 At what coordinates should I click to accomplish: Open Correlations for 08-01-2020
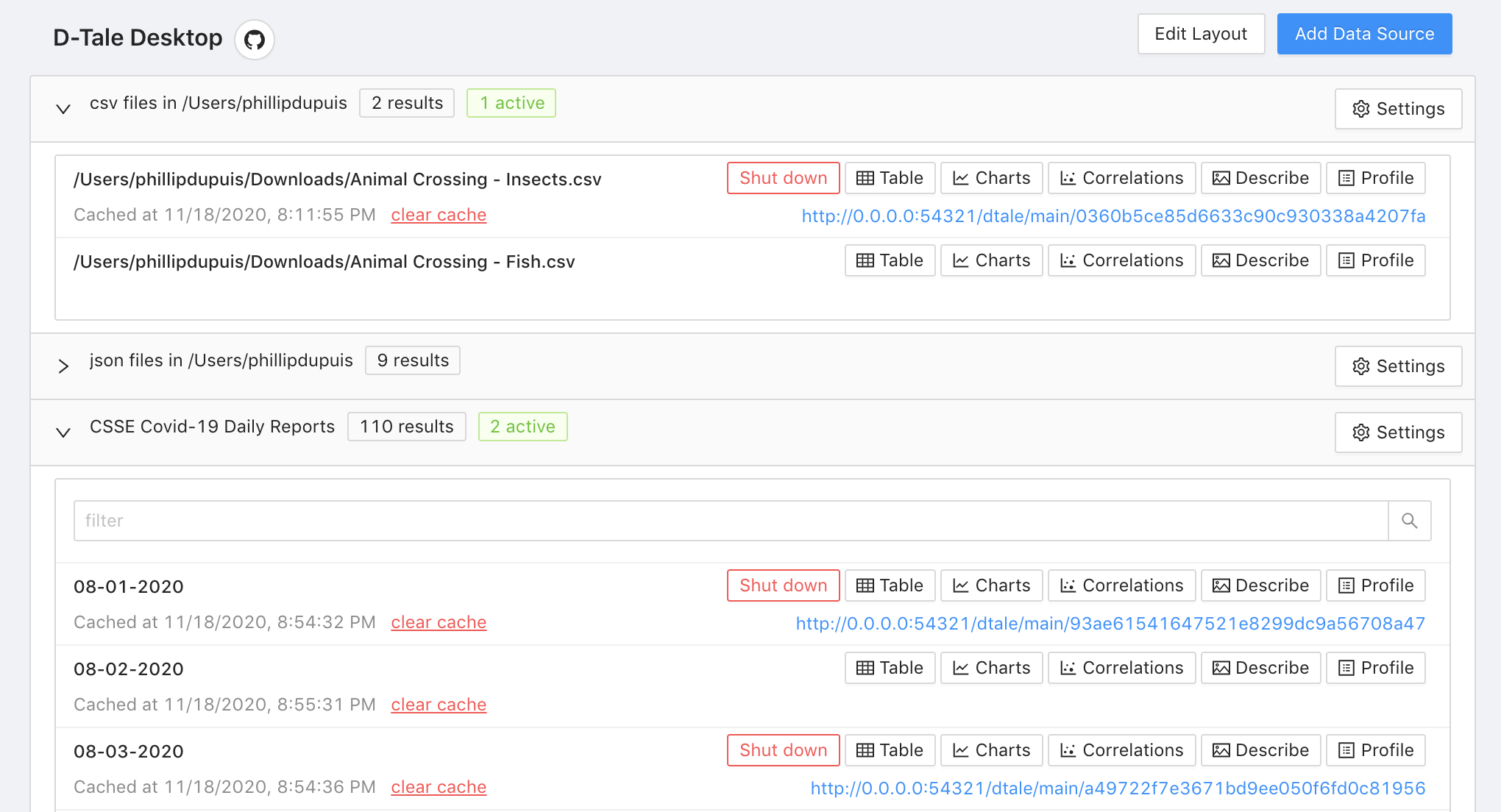pos(1121,585)
